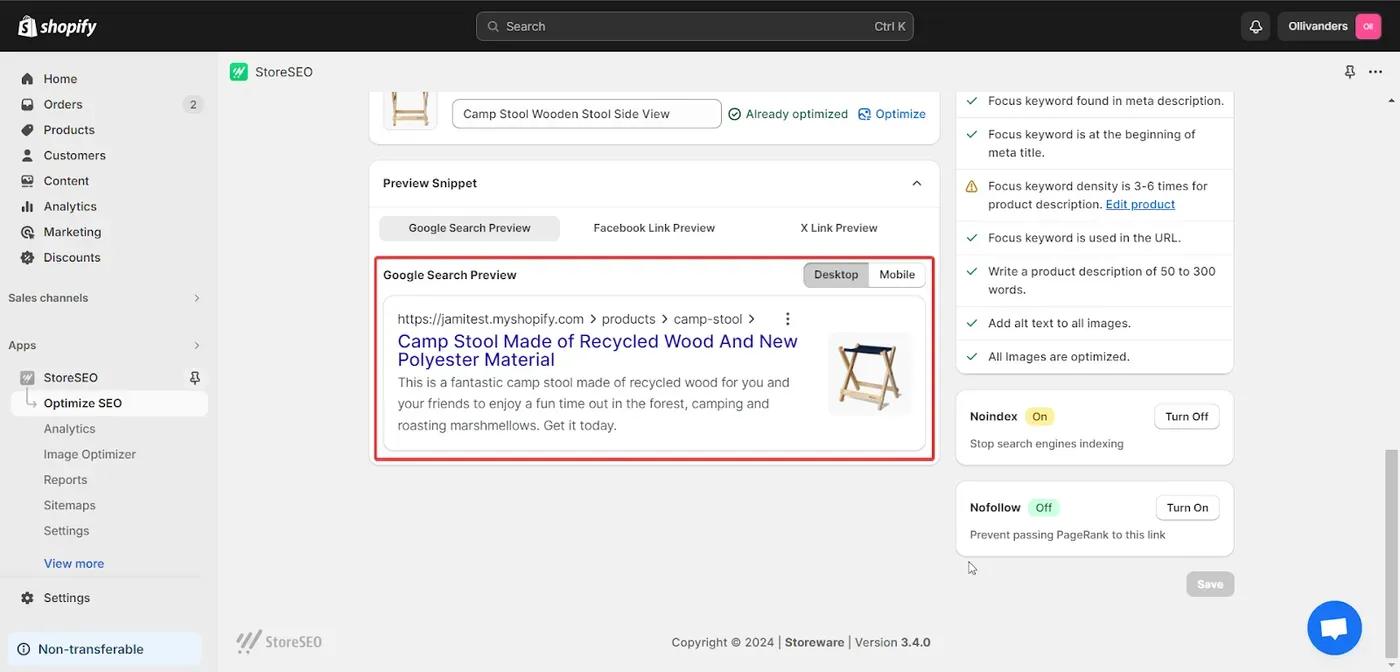Click the Non-transferable info icon
The height and width of the screenshot is (672, 1400).
point(24,649)
